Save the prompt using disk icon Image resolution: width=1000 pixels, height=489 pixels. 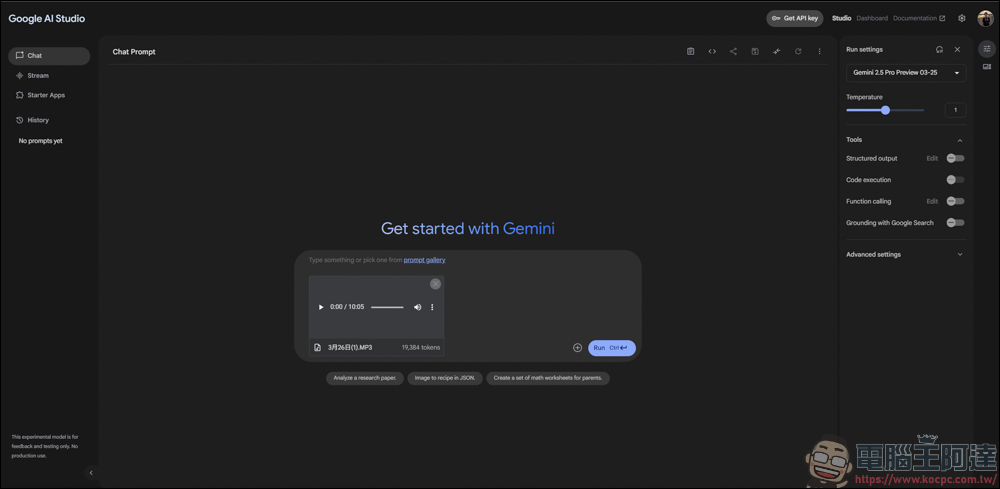[755, 52]
